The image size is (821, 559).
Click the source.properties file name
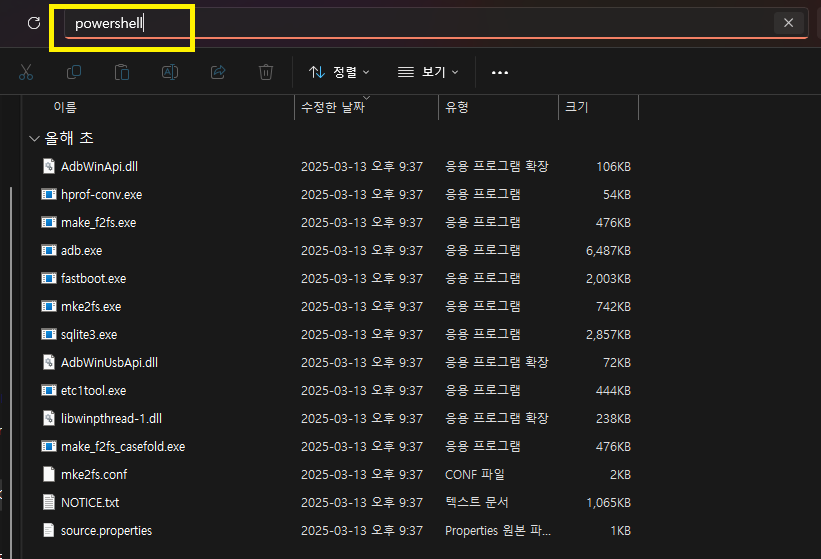106,531
